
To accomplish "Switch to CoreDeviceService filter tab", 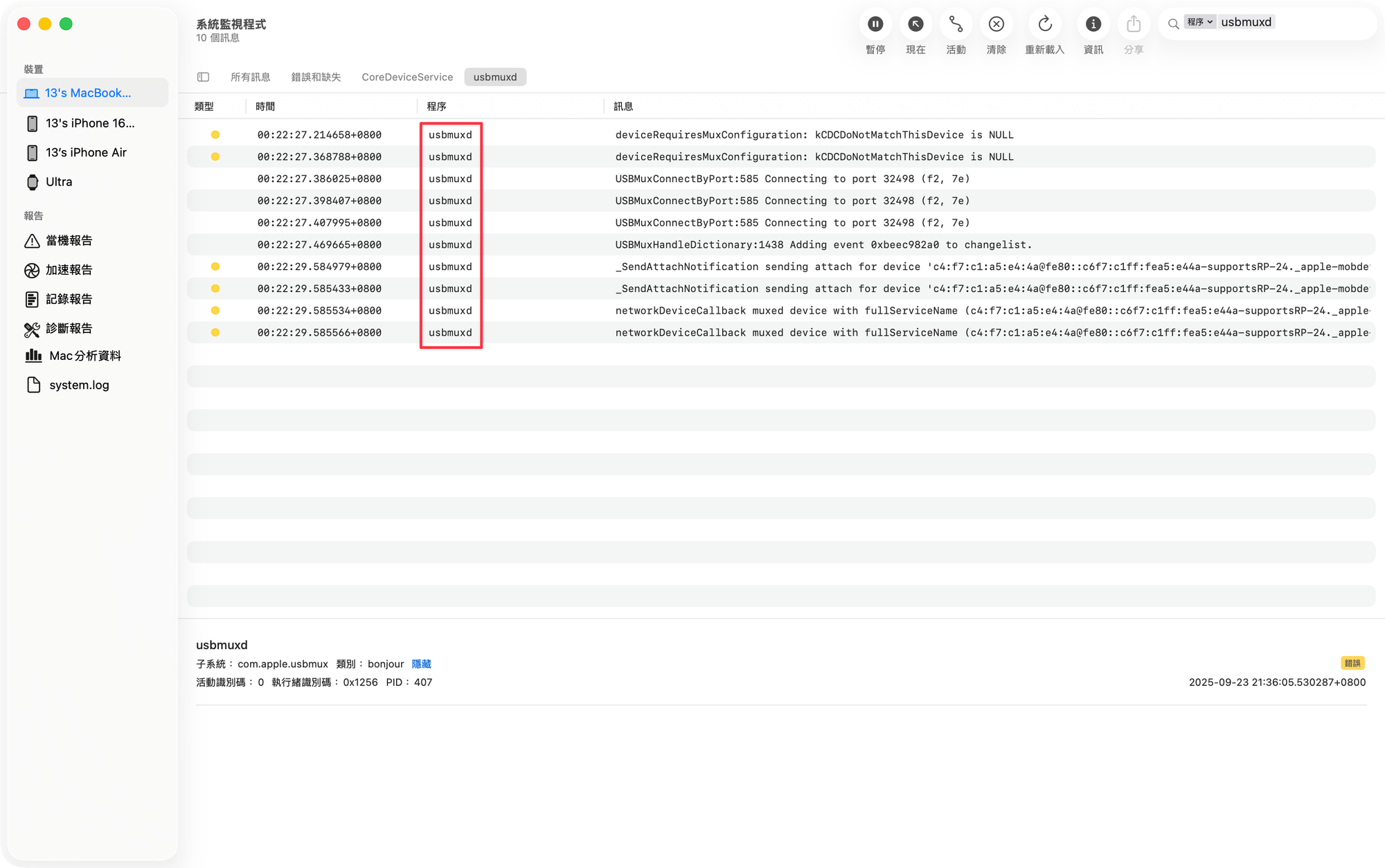I will (x=407, y=77).
